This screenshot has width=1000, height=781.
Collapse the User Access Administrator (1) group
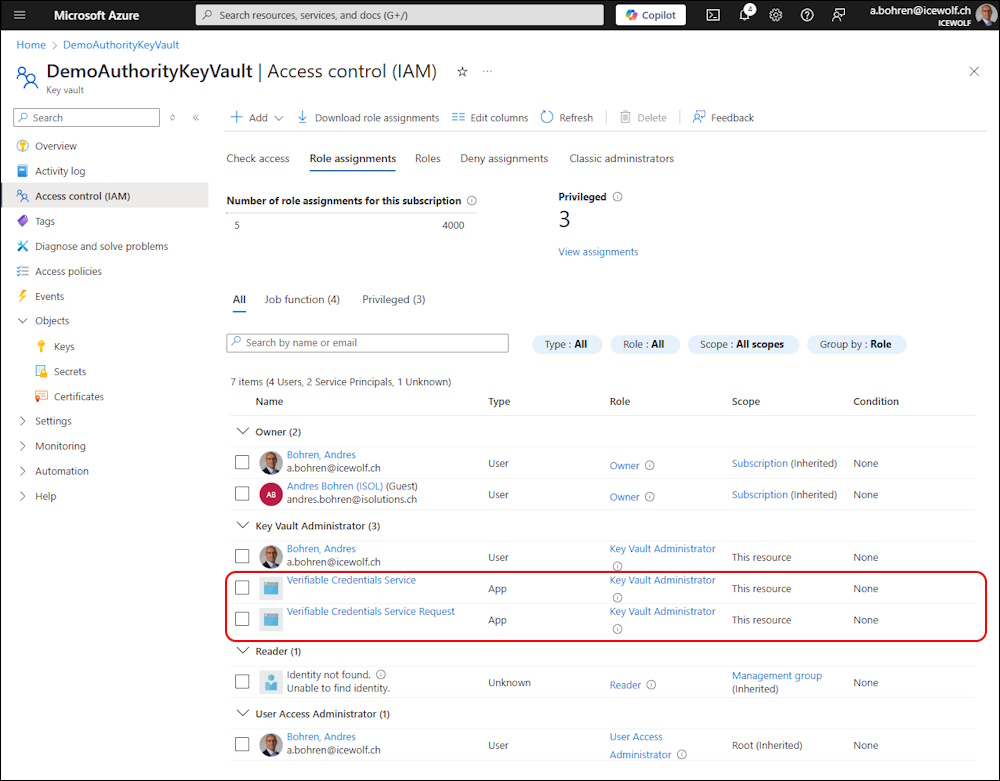click(242, 713)
